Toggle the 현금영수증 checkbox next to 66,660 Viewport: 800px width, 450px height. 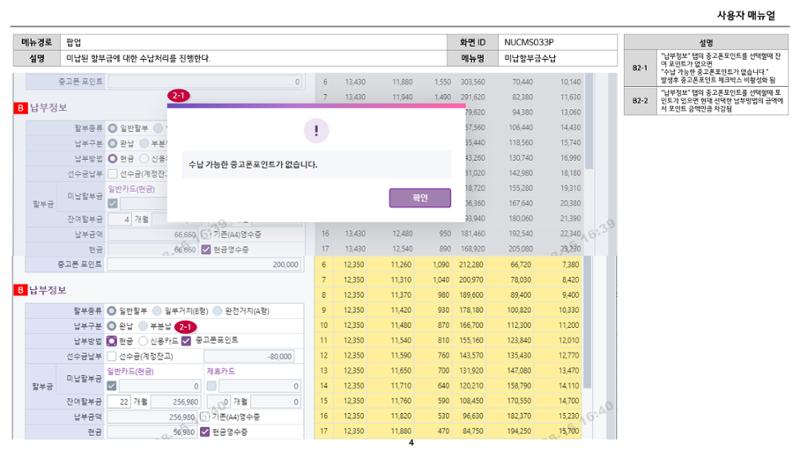[x=206, y=249]
